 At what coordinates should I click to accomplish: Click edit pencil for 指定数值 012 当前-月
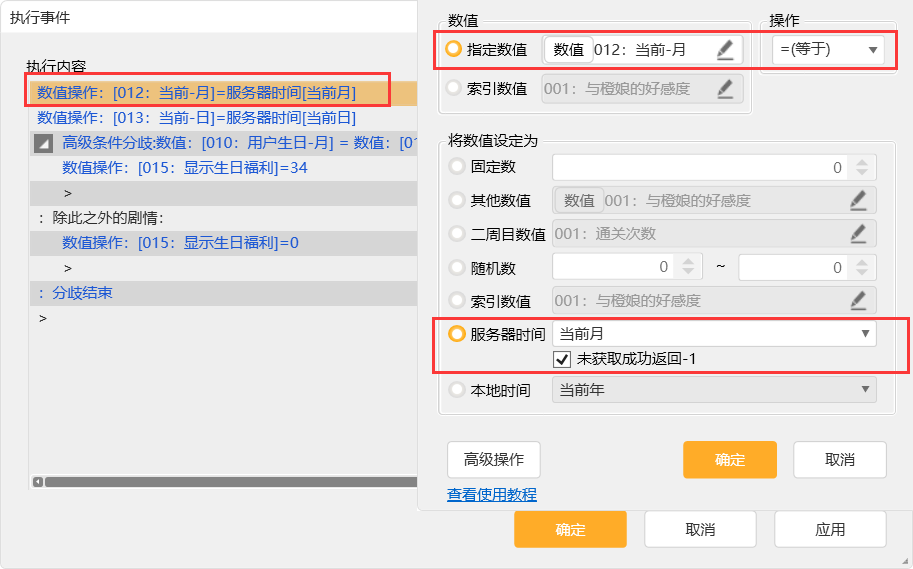[725, 49]
